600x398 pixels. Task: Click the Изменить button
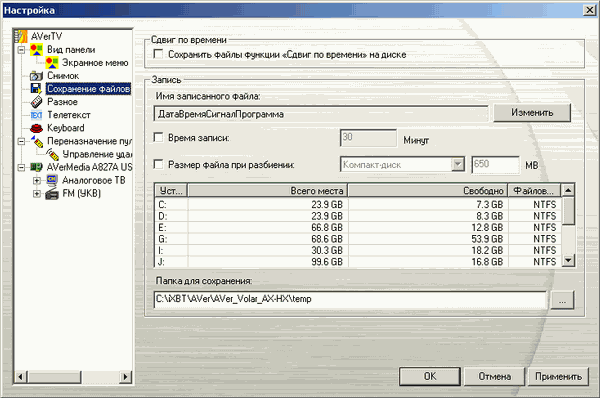tap(532, 113)
